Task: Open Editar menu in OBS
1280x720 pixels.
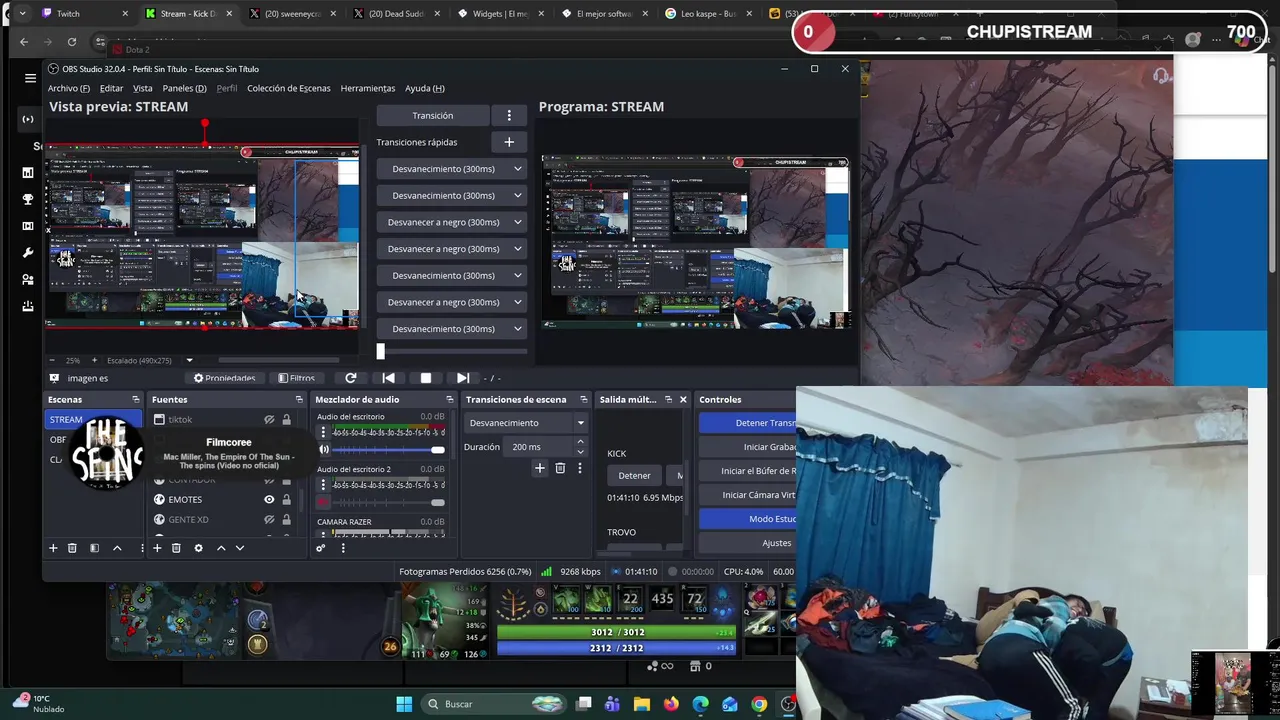Action: 111,88
